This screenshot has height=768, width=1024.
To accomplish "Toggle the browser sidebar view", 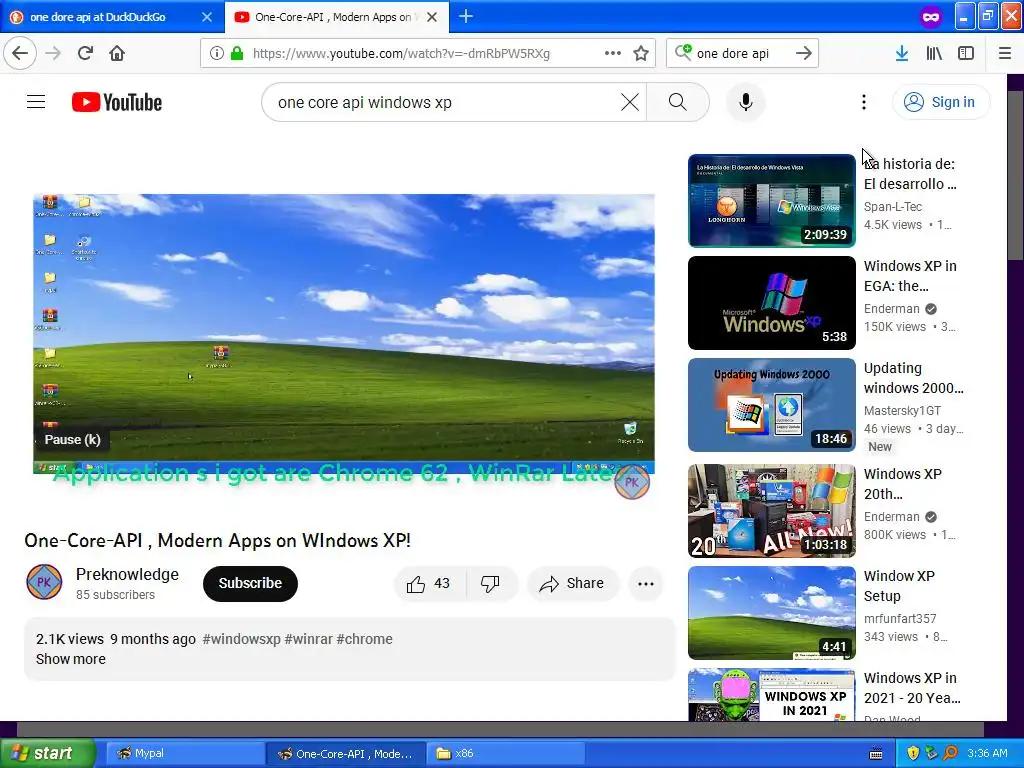I will click(x=966, y=54).
